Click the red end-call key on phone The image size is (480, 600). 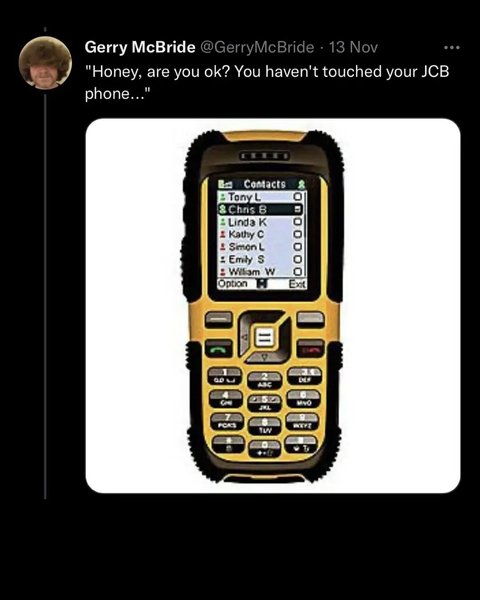[x=311, y=349]
